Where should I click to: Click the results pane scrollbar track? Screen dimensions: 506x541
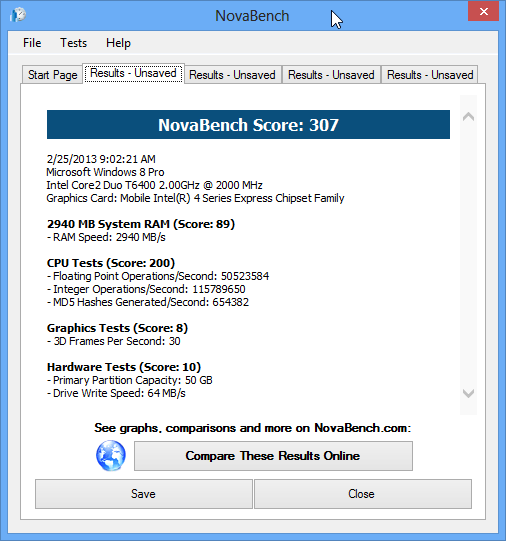pos(468,255)
